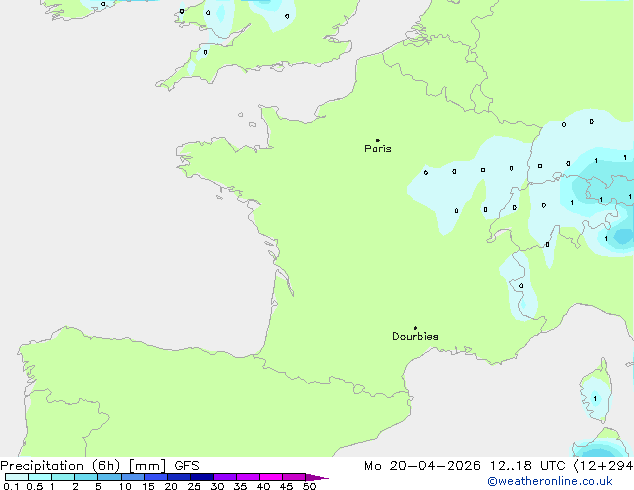Pick the 0.1–0.5 mm legend swatch

tap(17, 477)
